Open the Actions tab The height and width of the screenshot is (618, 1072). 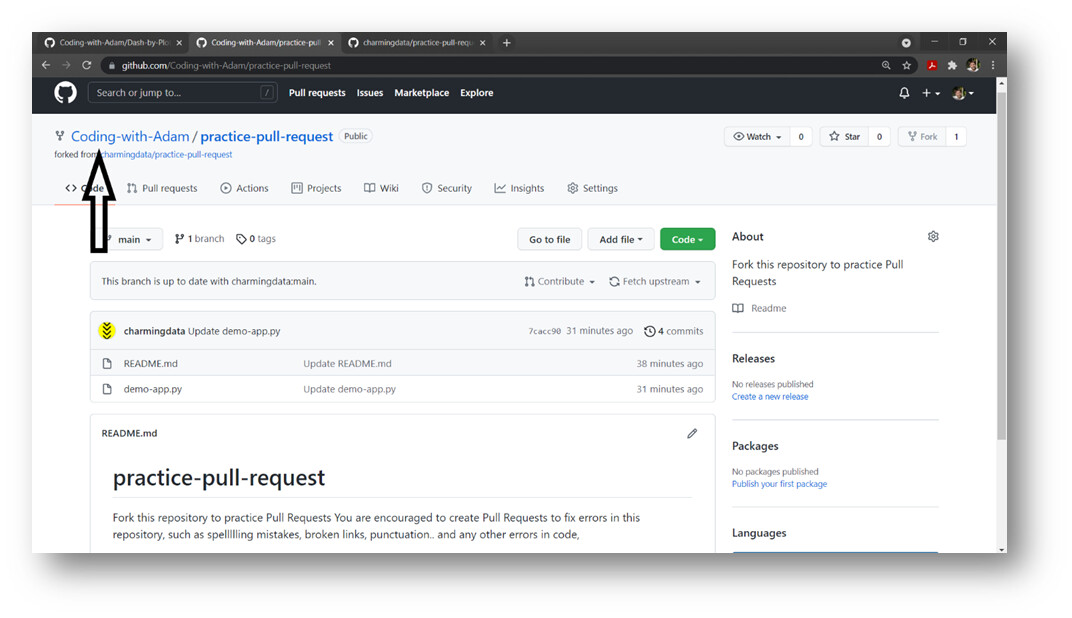245,188
